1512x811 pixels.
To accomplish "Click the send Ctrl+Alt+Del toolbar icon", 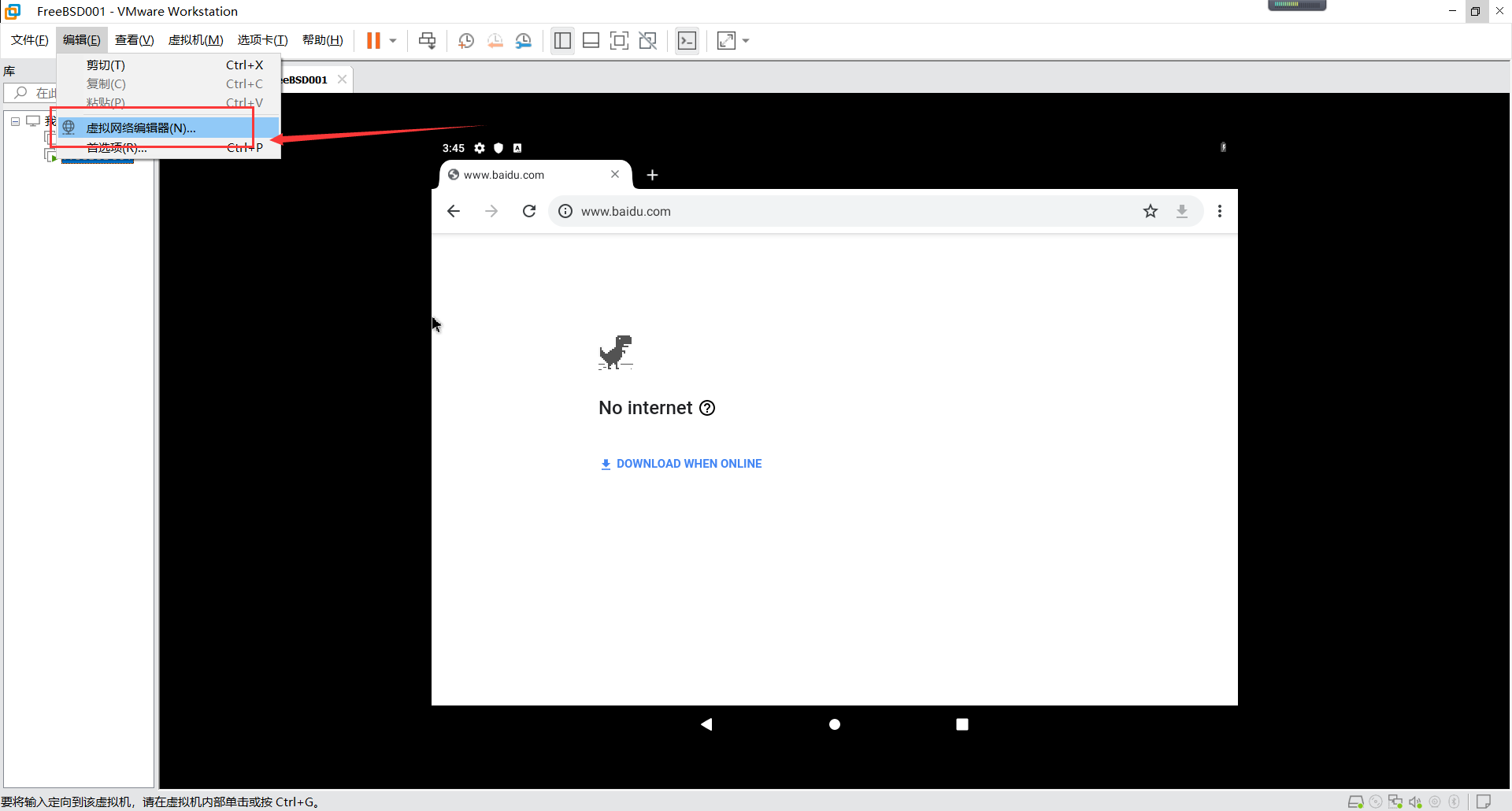I will point(428,41).
